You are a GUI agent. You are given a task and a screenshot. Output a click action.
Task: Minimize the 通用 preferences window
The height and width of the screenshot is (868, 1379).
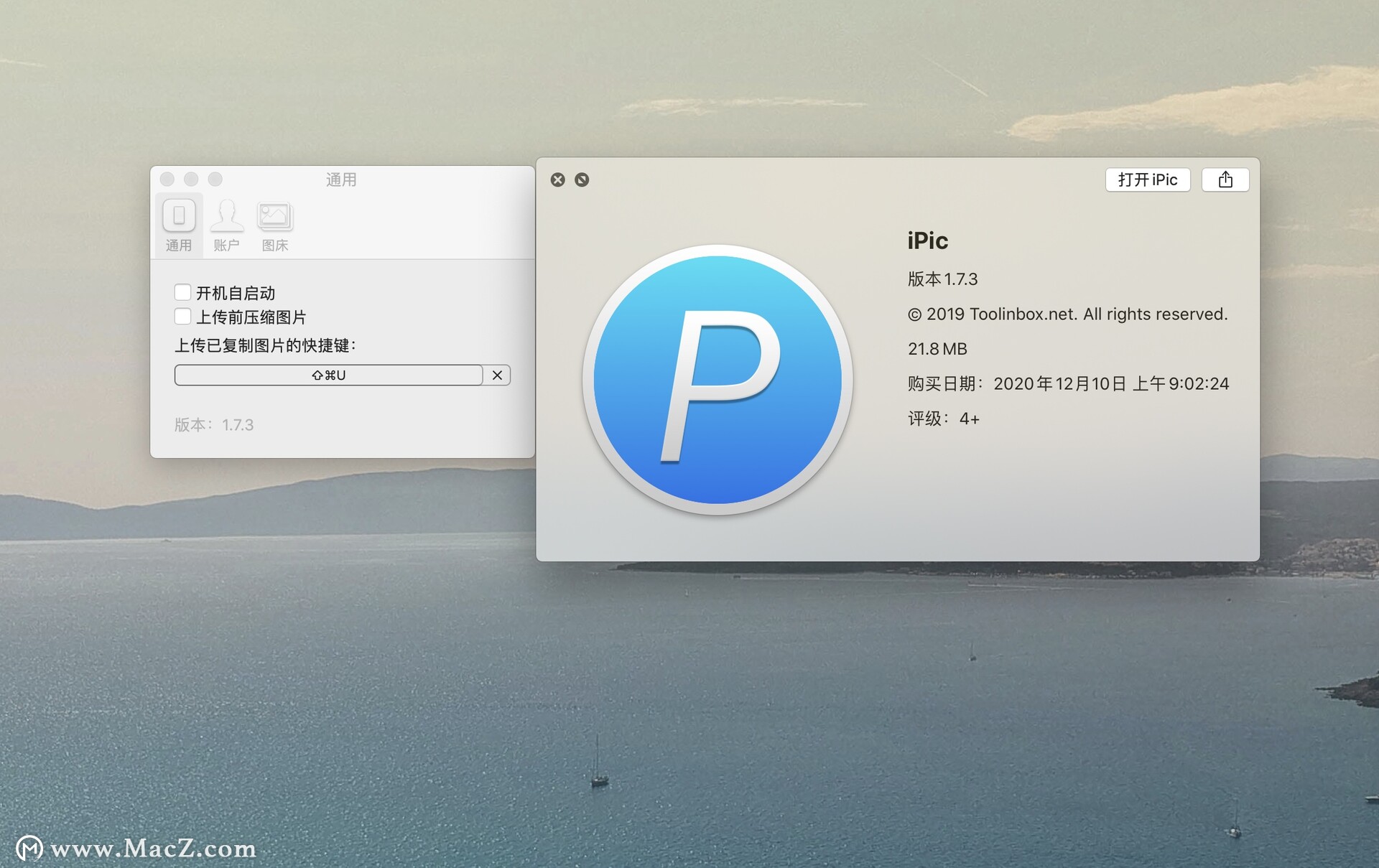[x=191, y=179]
